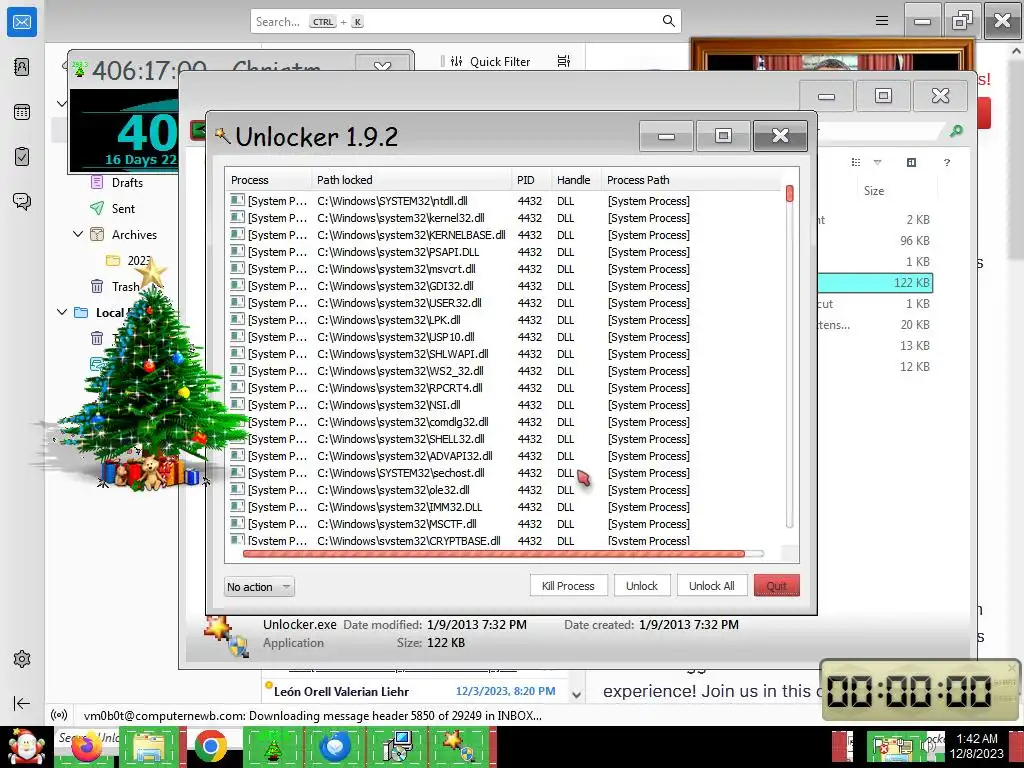This screenshot has width=1024, height=768.
Task: Select the Sent folder
Action: coord(123,208)
